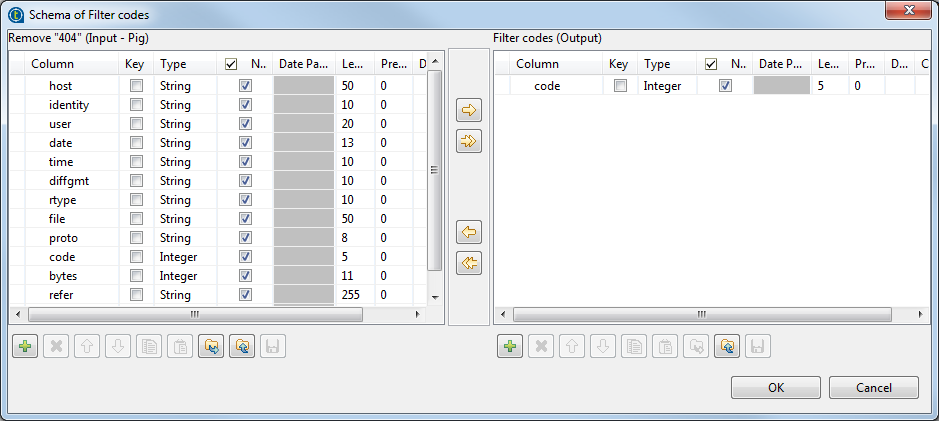Click the Cancel button

874,387
